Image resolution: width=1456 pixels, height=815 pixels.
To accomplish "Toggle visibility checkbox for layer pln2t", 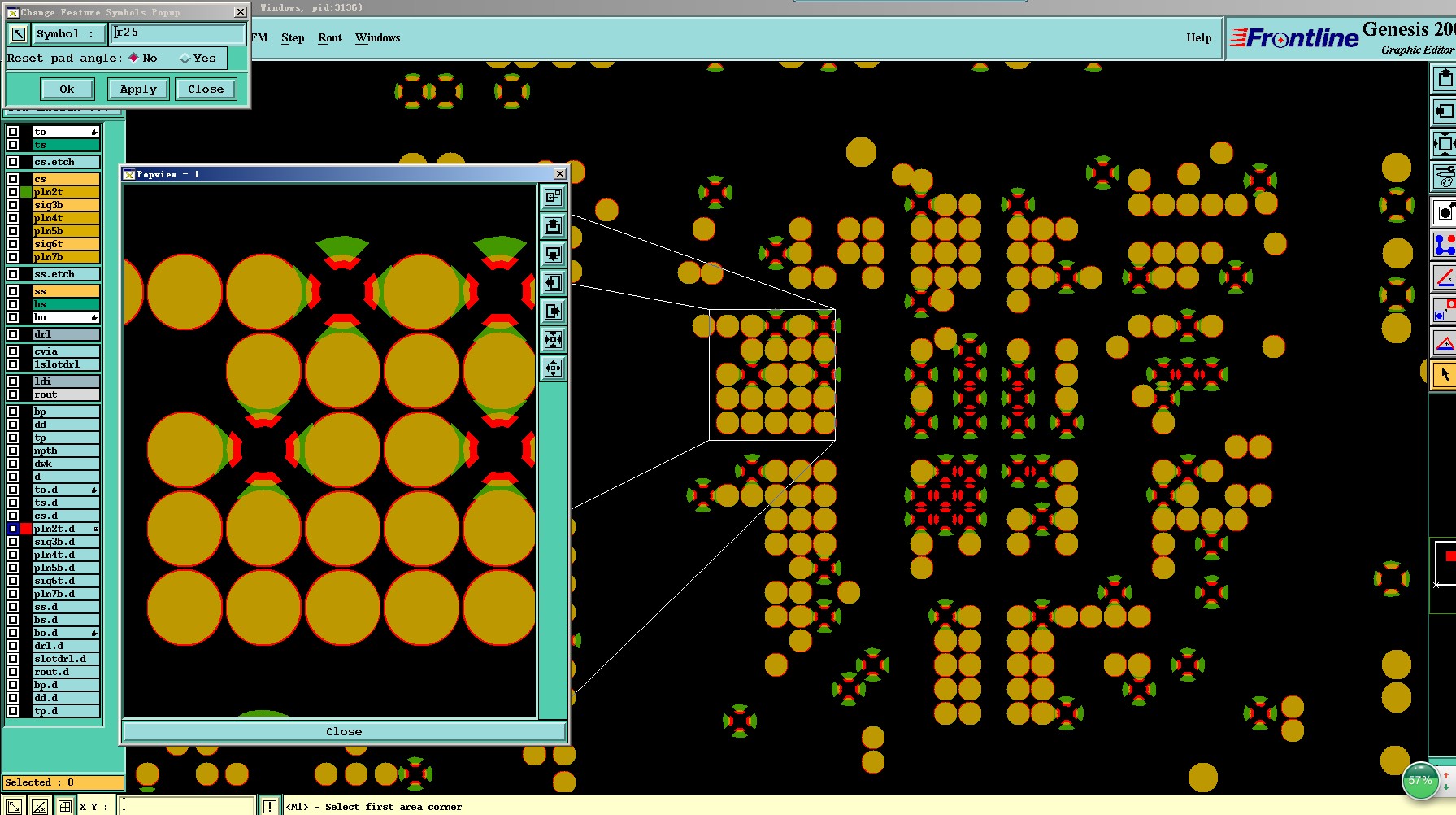I will pos(13,192).
